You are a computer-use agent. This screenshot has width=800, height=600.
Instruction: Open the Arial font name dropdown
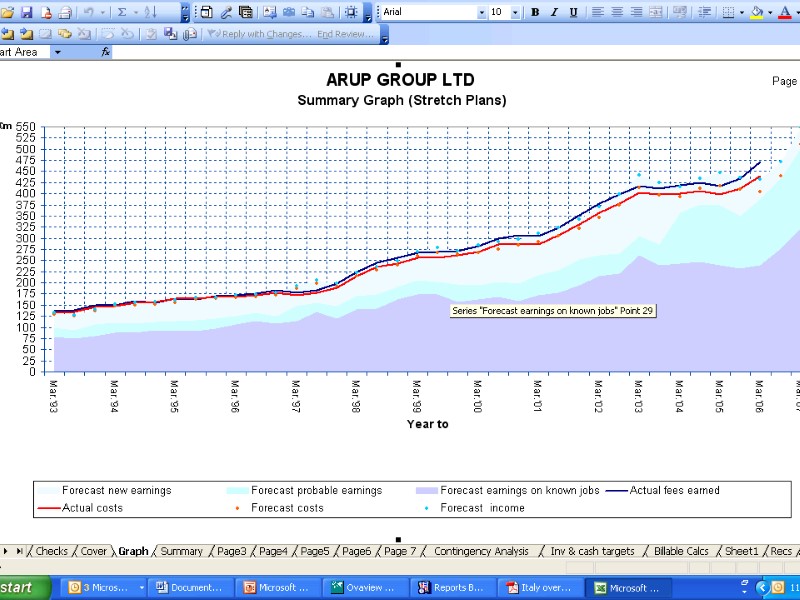pos(481,13)
